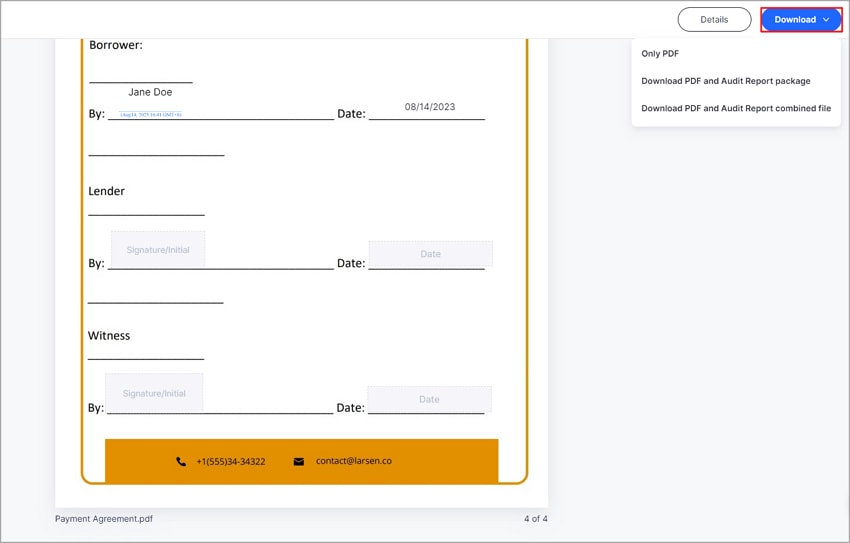Collapse the Download dropdown button
This screenshot has width=850, height=543.
click(x=801, y=20)
